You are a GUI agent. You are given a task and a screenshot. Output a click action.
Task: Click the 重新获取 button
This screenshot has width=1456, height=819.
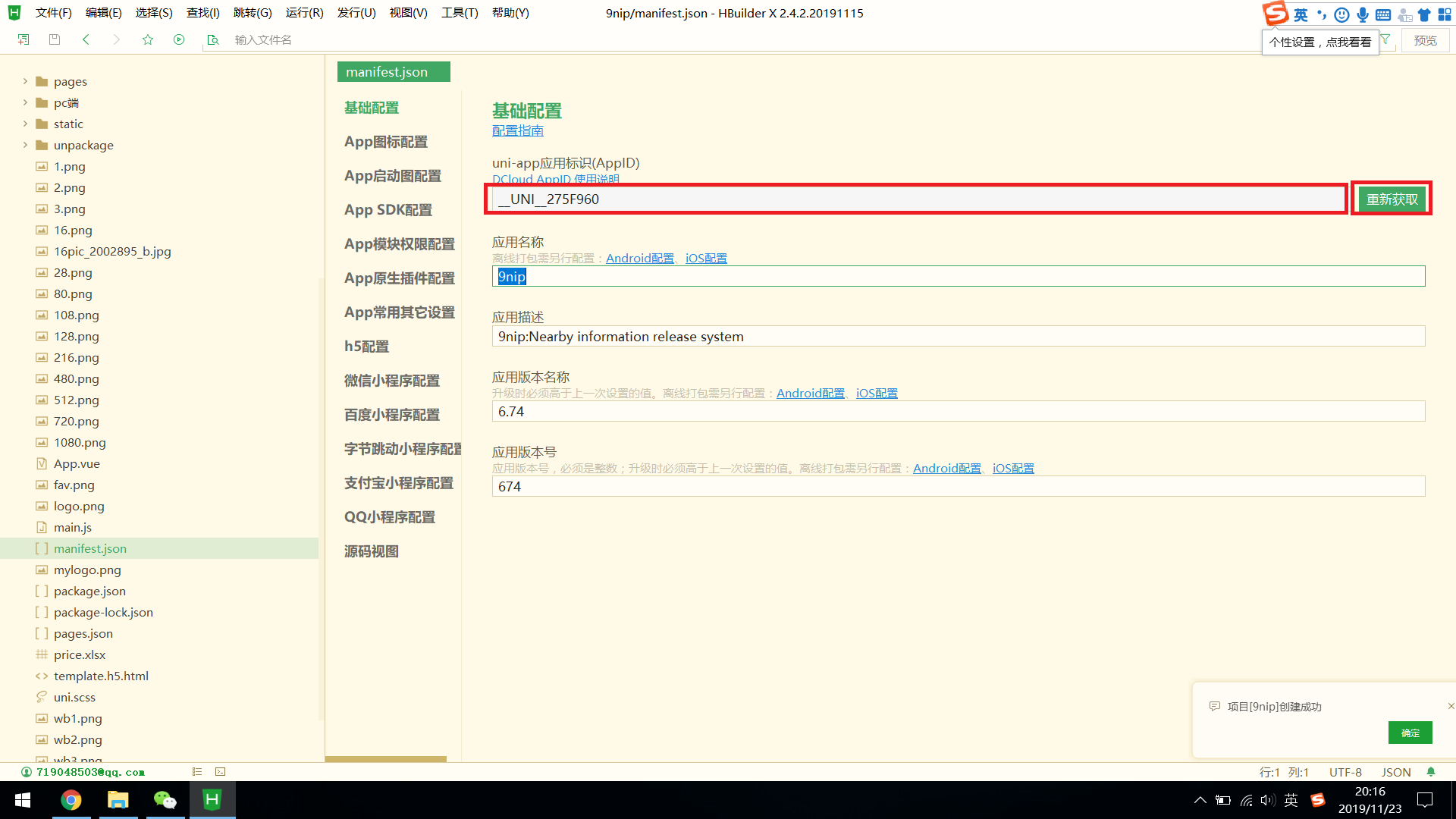[x=1392, y=199]
